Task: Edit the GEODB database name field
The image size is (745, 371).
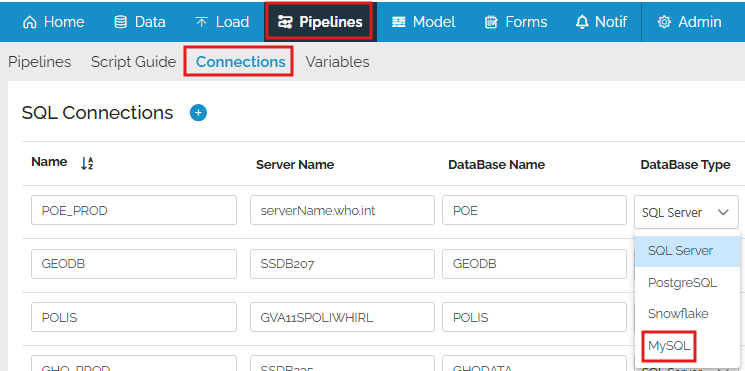Action: [534, 264]
